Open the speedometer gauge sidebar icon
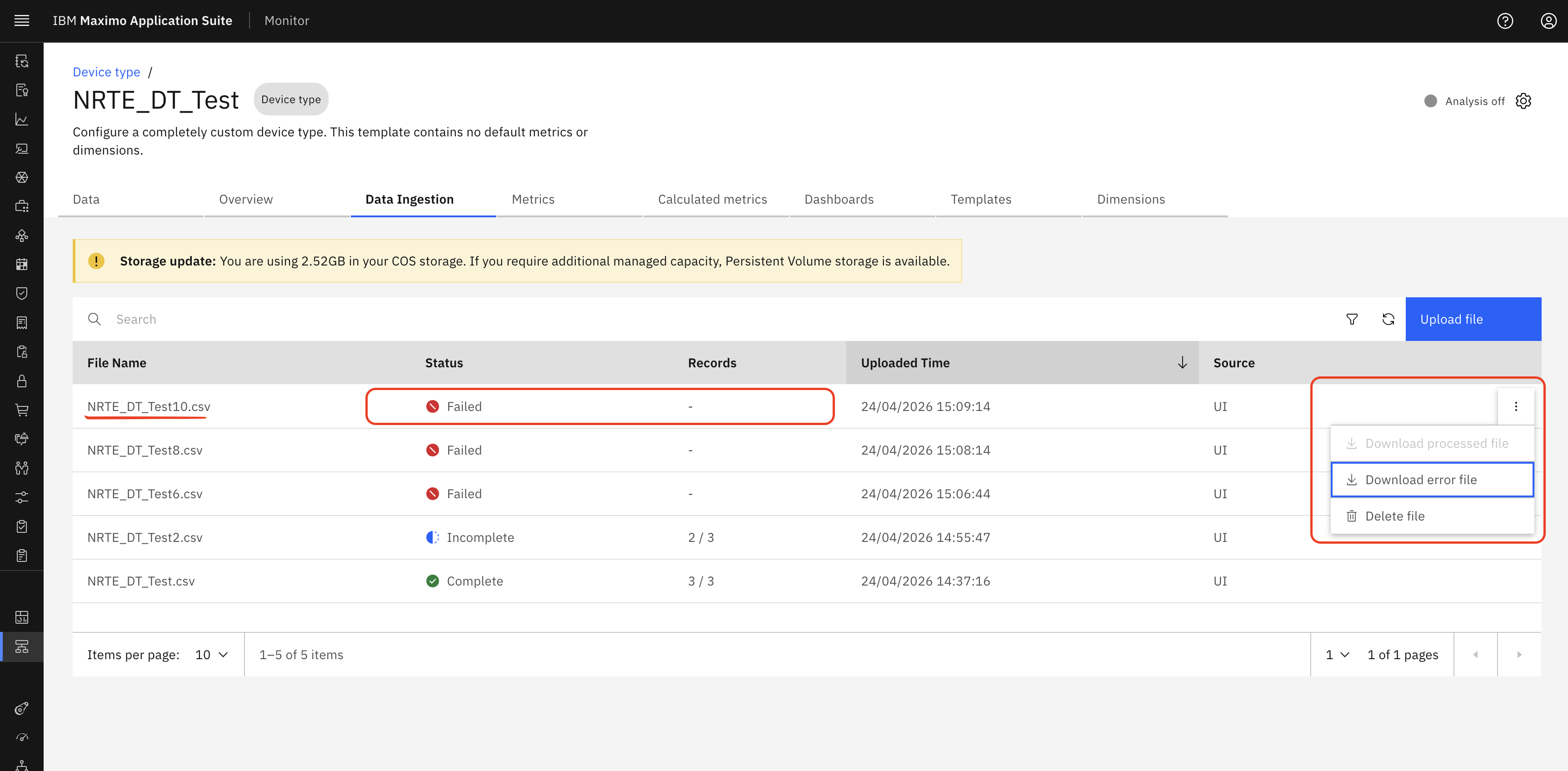1568x771 pixels. pyautogui.click(x=22, y=737)
